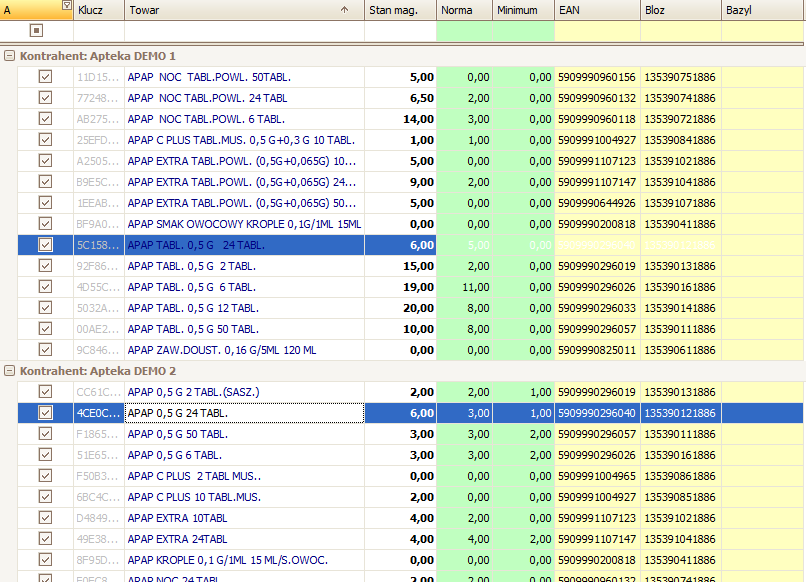The height and width of the screenshot is (582, 806).
Task: Click the EAN value 5909990296040
Action: point(597,413)
